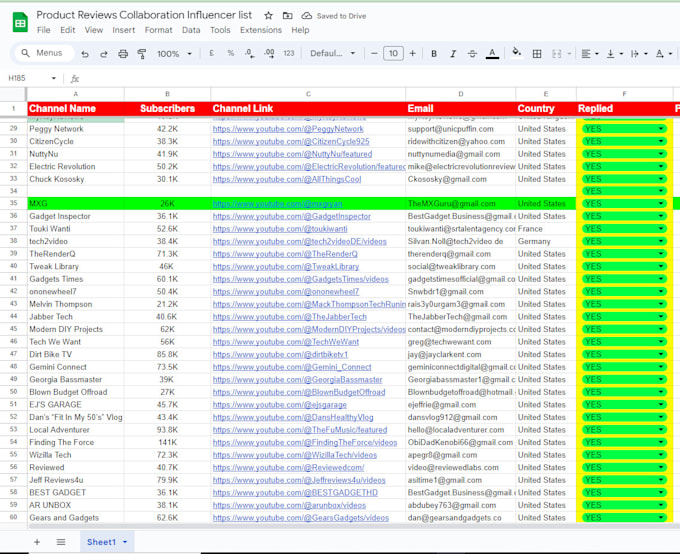Open the dirtbiketv1 channel link

[x=280, y=354]
